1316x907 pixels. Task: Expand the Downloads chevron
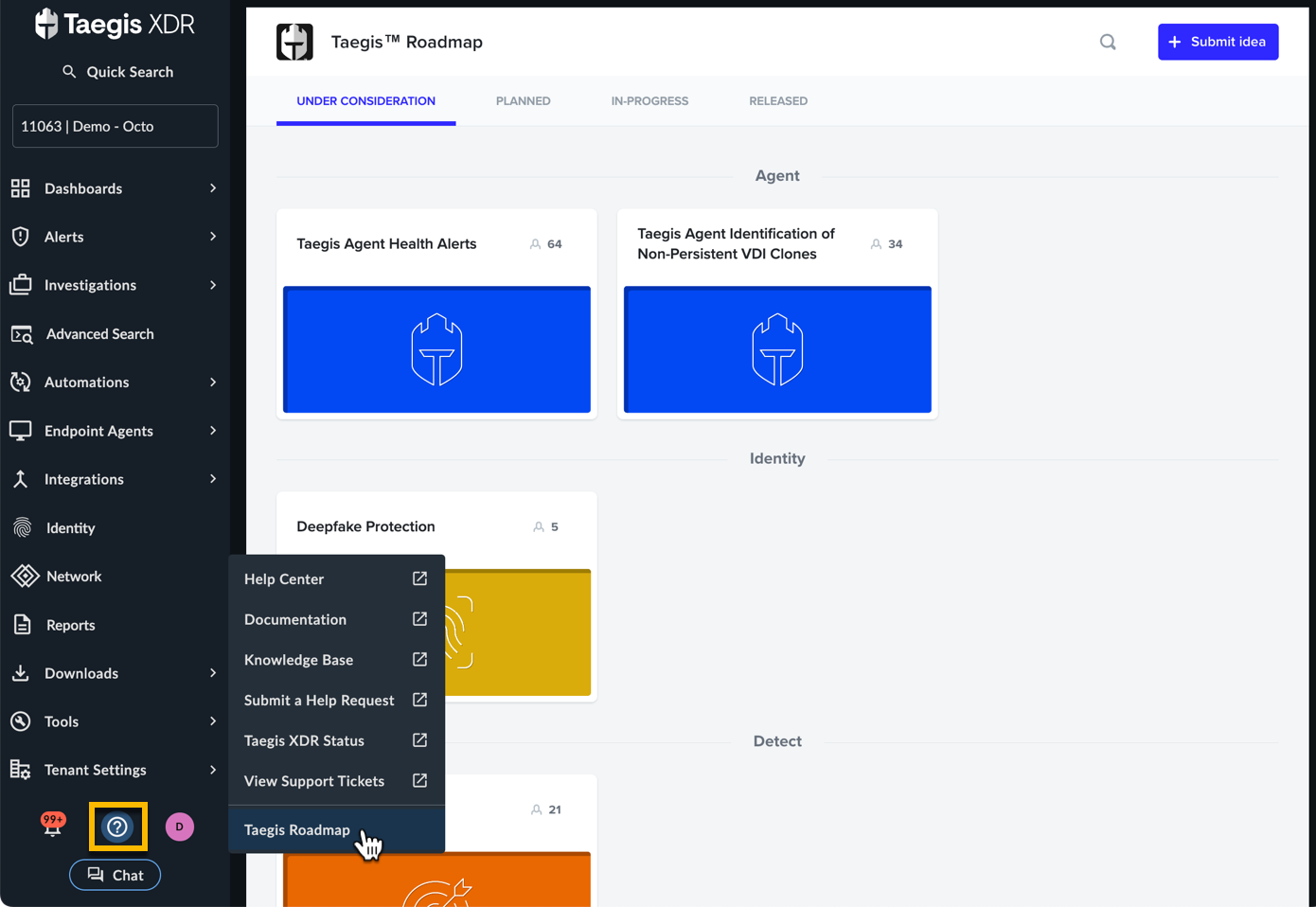point(213,673)
